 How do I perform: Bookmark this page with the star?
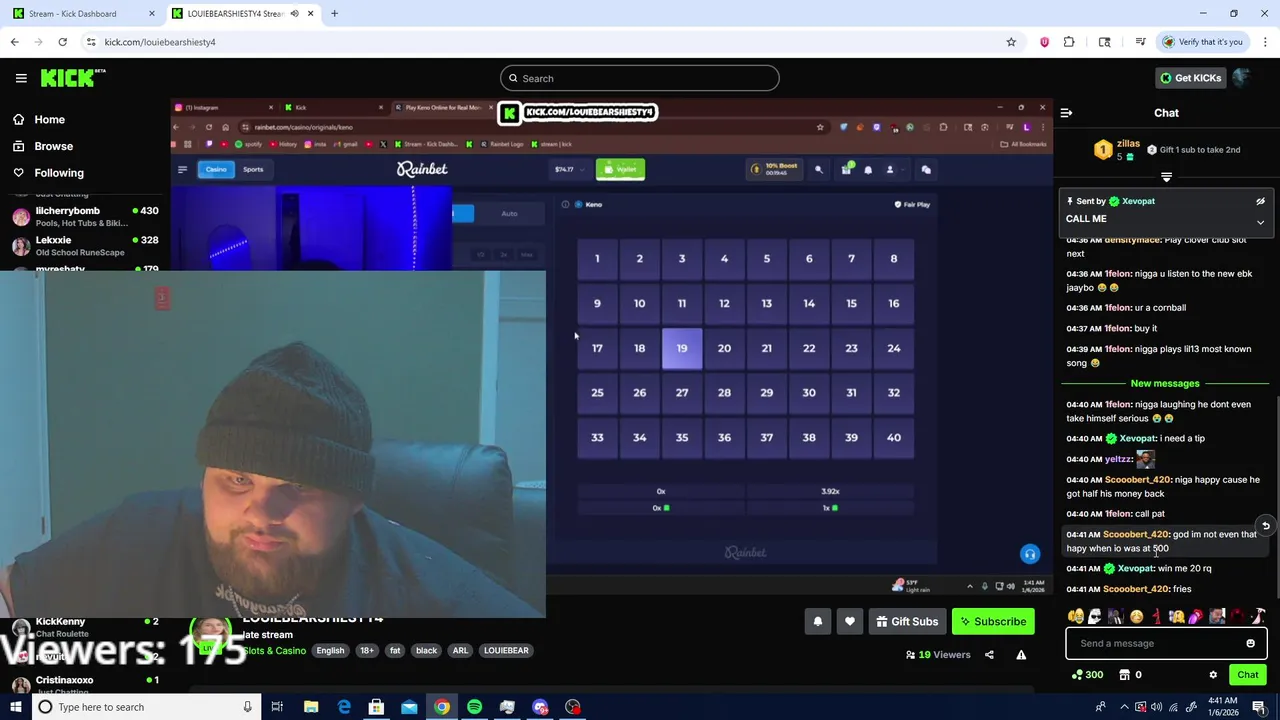coord(1011,42)
